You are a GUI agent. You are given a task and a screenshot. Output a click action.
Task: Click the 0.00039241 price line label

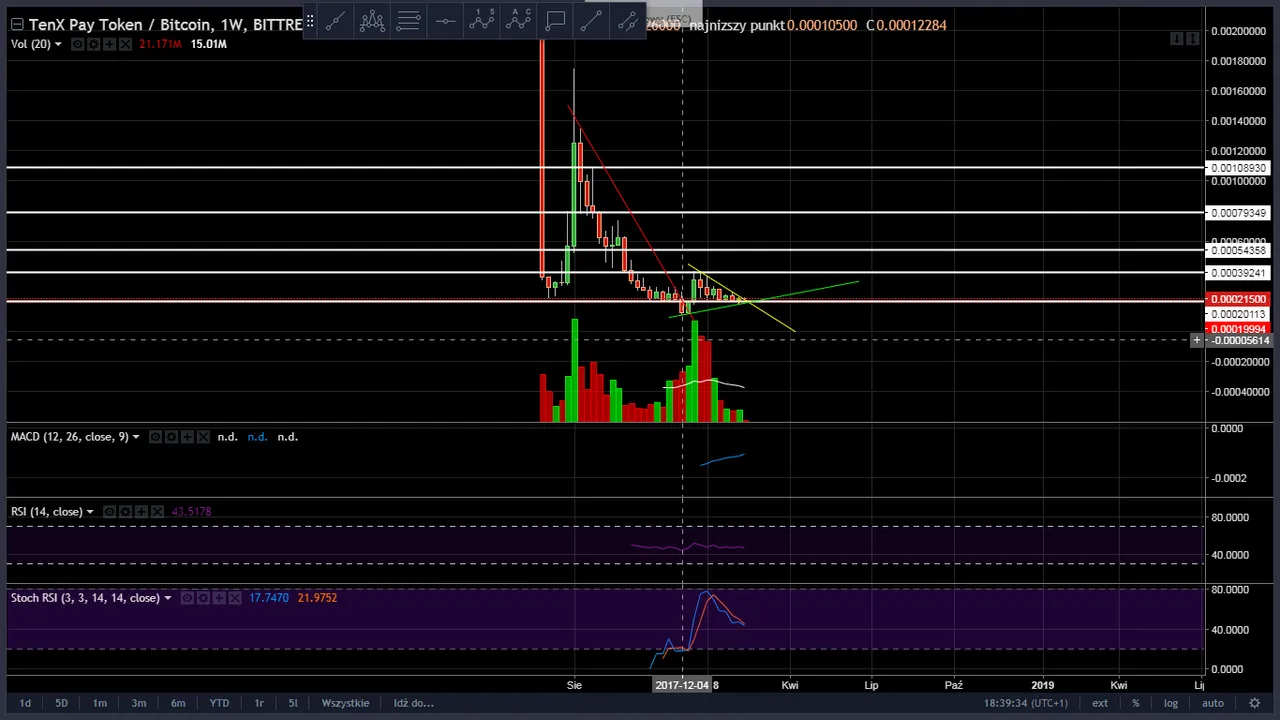(1238, 273)
